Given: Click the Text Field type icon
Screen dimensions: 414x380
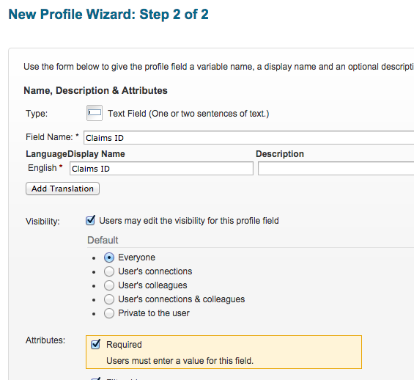Looking at the screenshot, I should click(x=94, y=113).
